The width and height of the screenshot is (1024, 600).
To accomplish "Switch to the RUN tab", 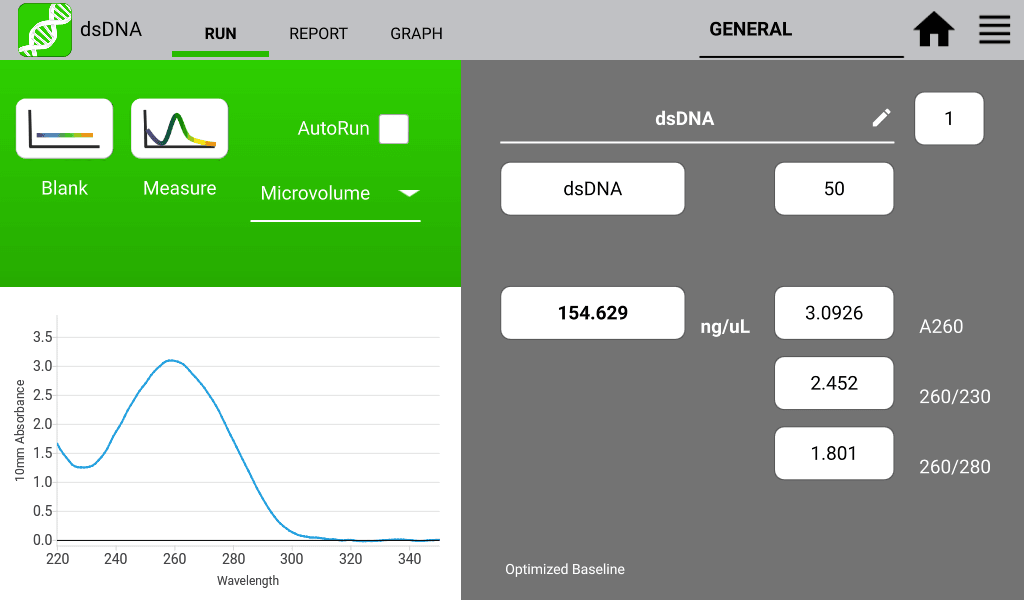I will [220, 33].
